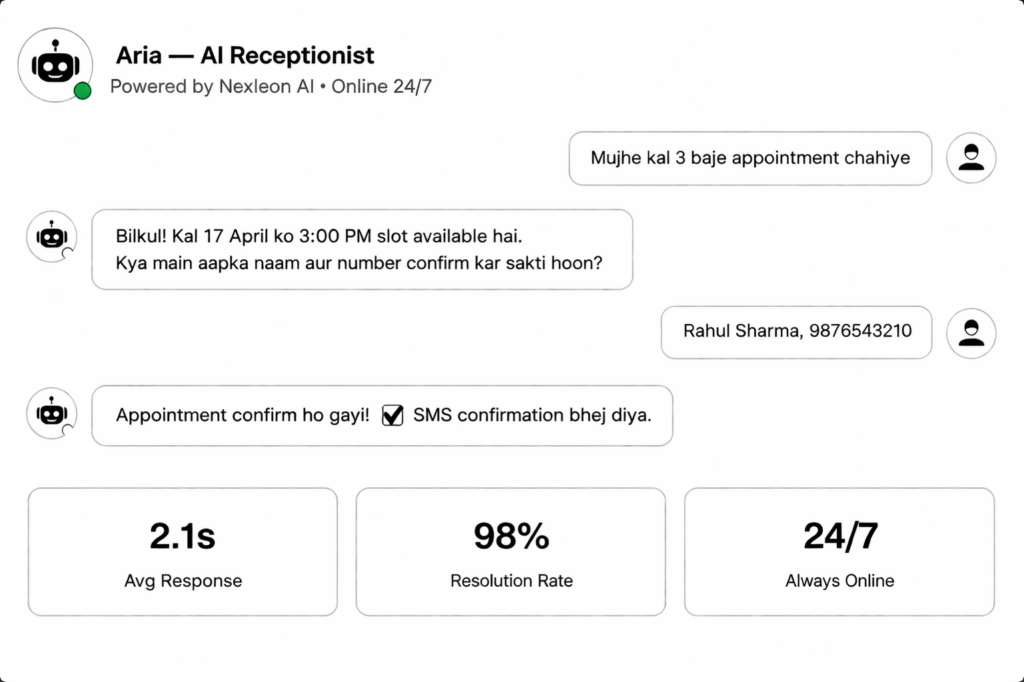Click Aria's robot avatar in the header
The height and width of the screenshot is (682, 1024).
(x=55, y=65)
